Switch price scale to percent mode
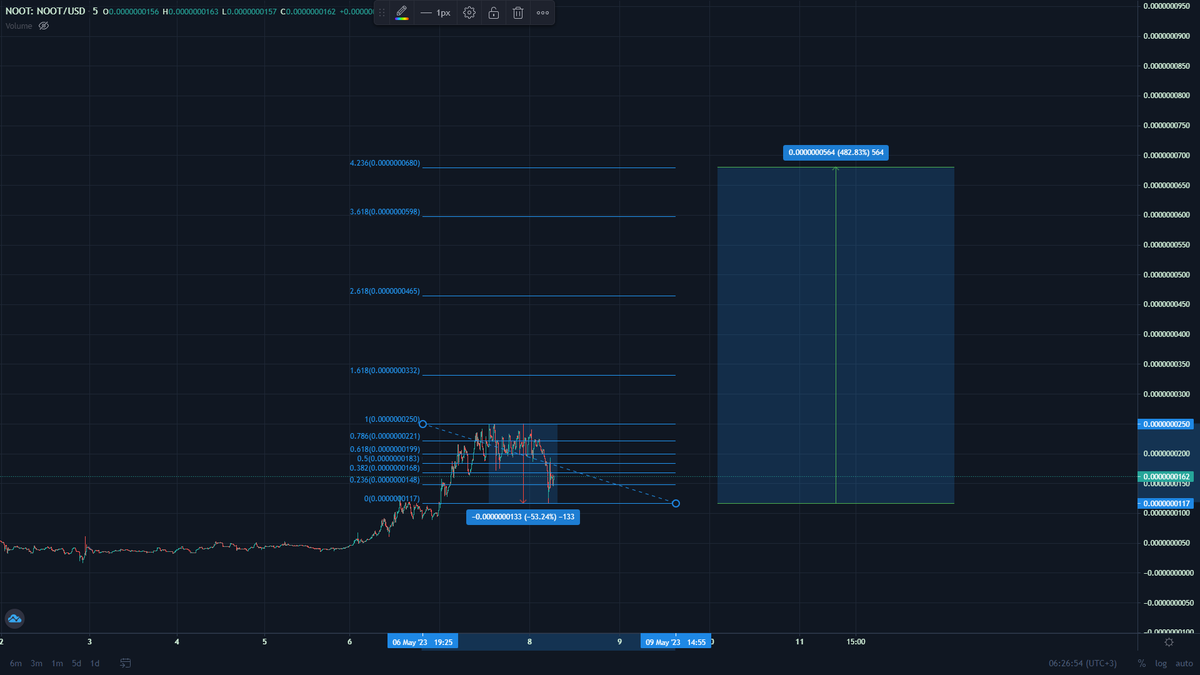 coord(1140,663)
